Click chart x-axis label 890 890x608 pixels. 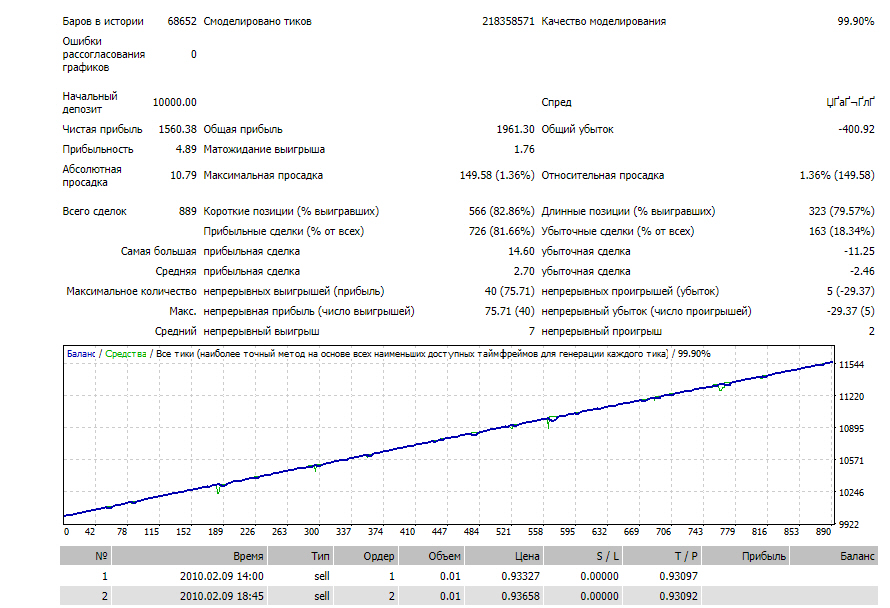pos(823,532)
